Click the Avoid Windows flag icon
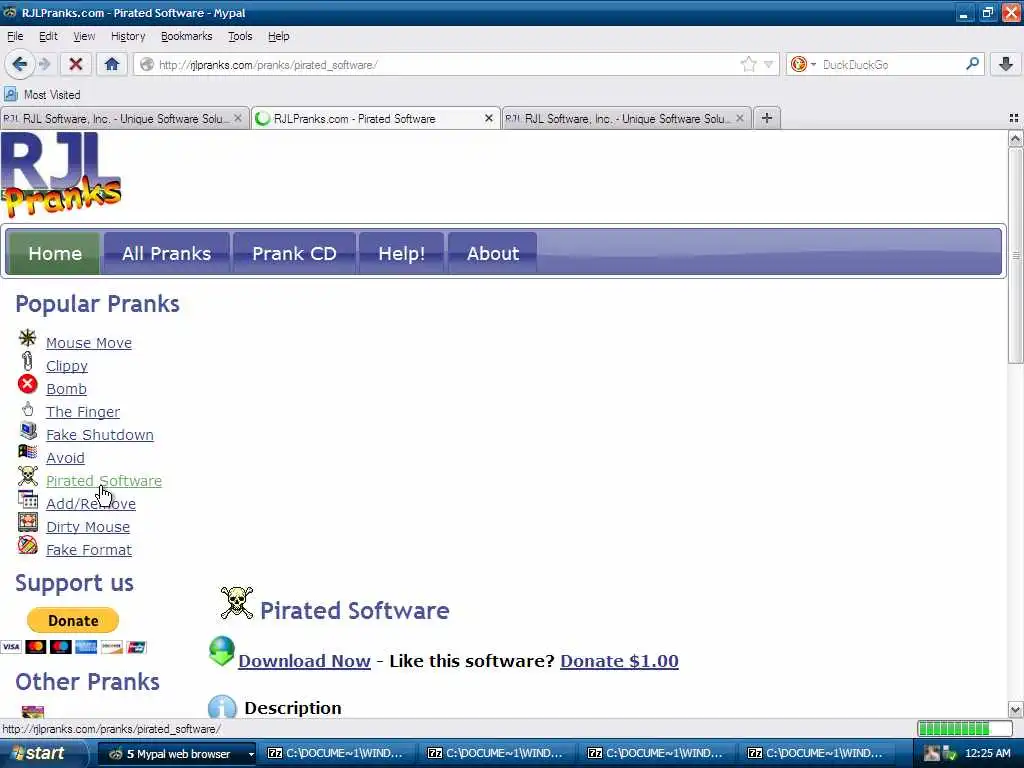The image size is (1024, 768). click(x=27, y=452)
